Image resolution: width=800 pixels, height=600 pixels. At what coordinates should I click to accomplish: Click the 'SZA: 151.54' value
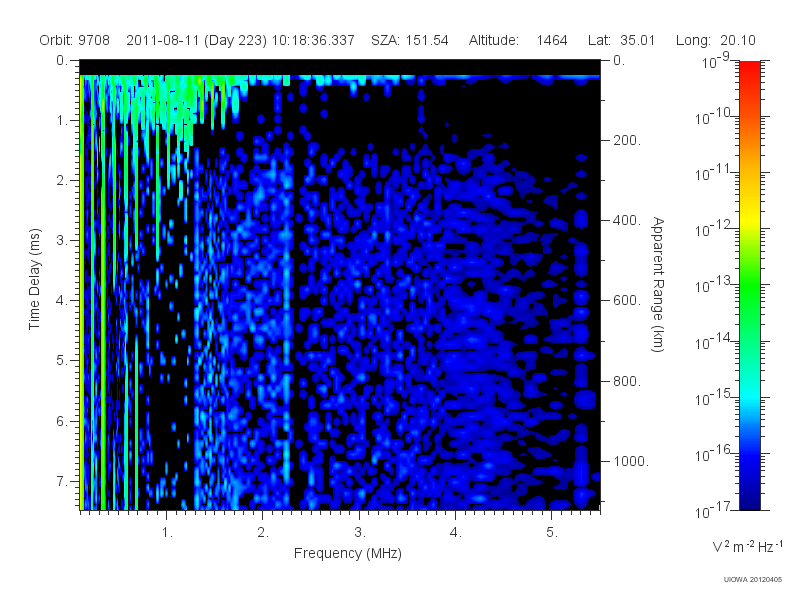[410, 40]
